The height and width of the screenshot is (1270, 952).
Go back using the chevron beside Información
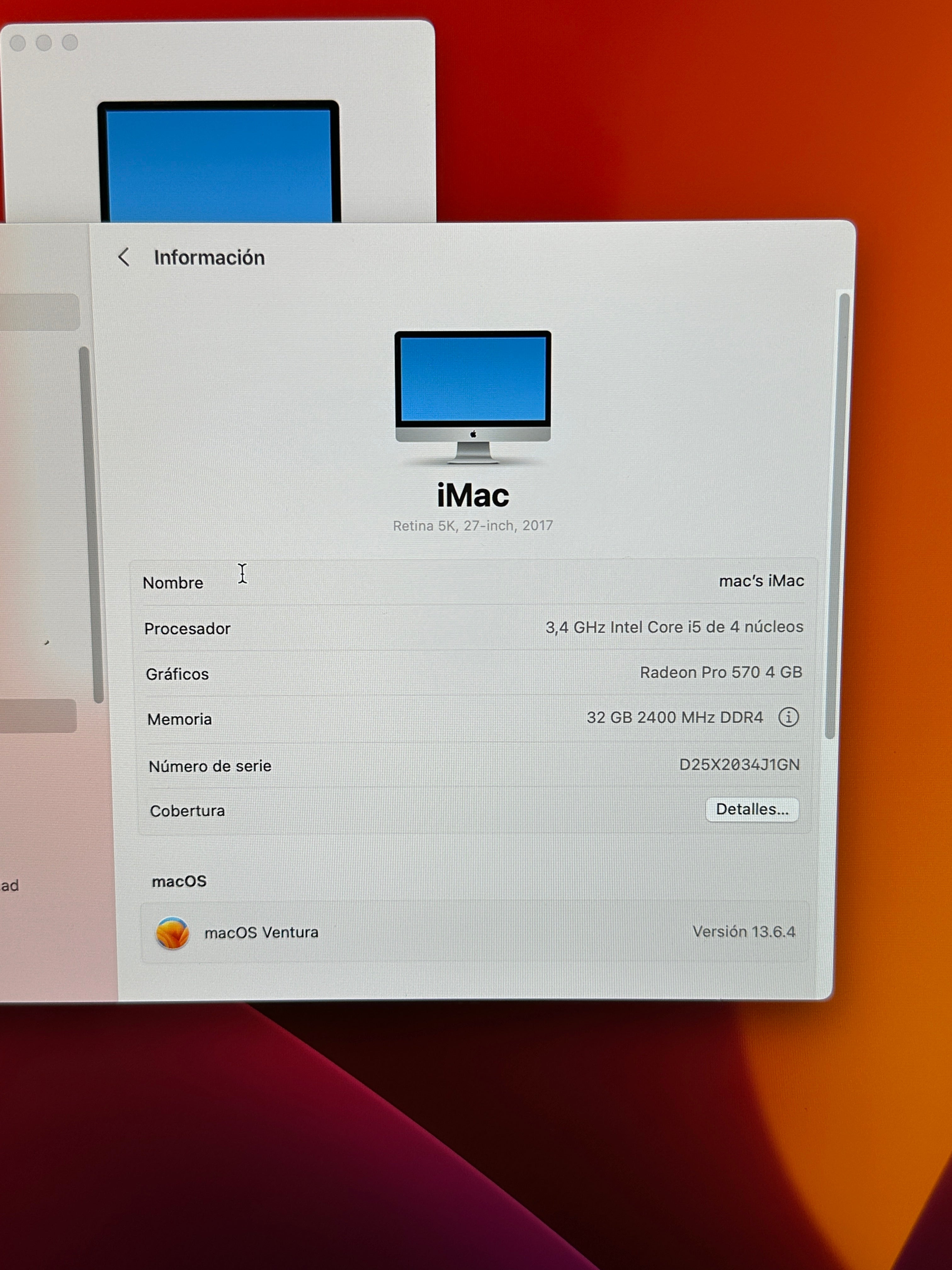coord(124,257)
